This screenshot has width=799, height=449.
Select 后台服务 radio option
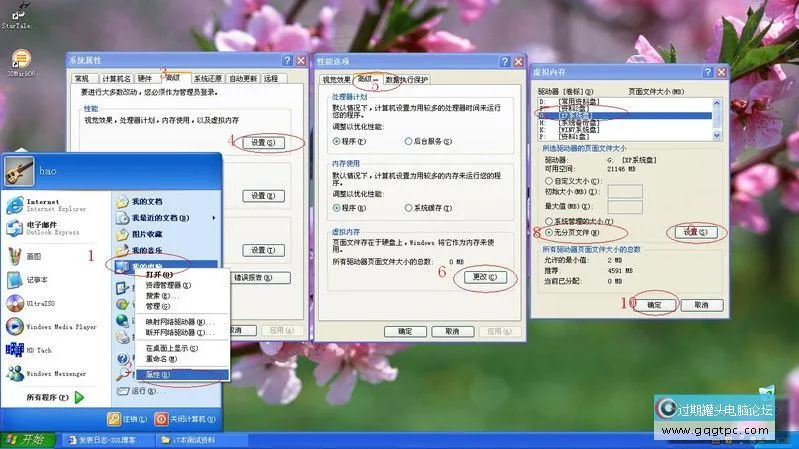pos(408,141)
